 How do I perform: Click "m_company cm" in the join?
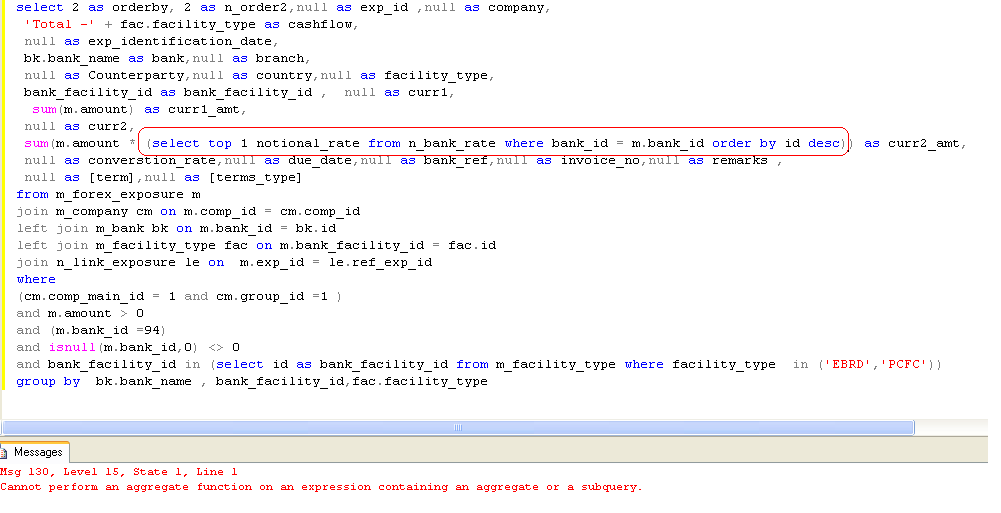pos(104,211)
